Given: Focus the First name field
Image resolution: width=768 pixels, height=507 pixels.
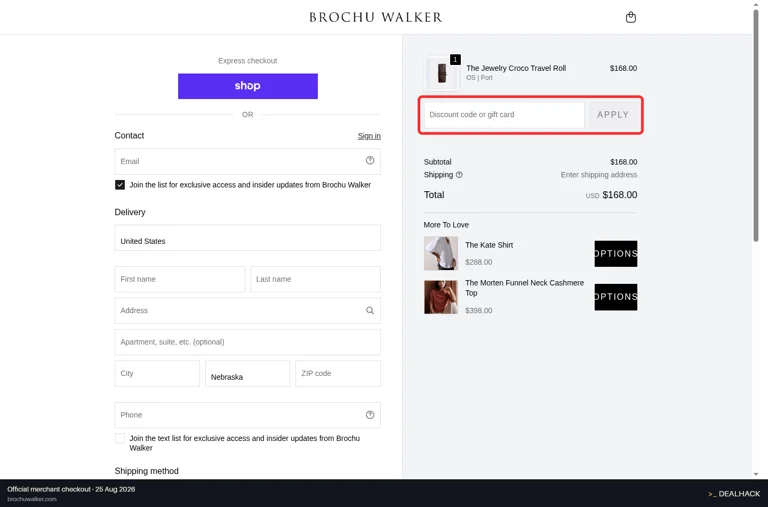Looking at the screenshot, I should pyautogui.click(x=180, y=279).
